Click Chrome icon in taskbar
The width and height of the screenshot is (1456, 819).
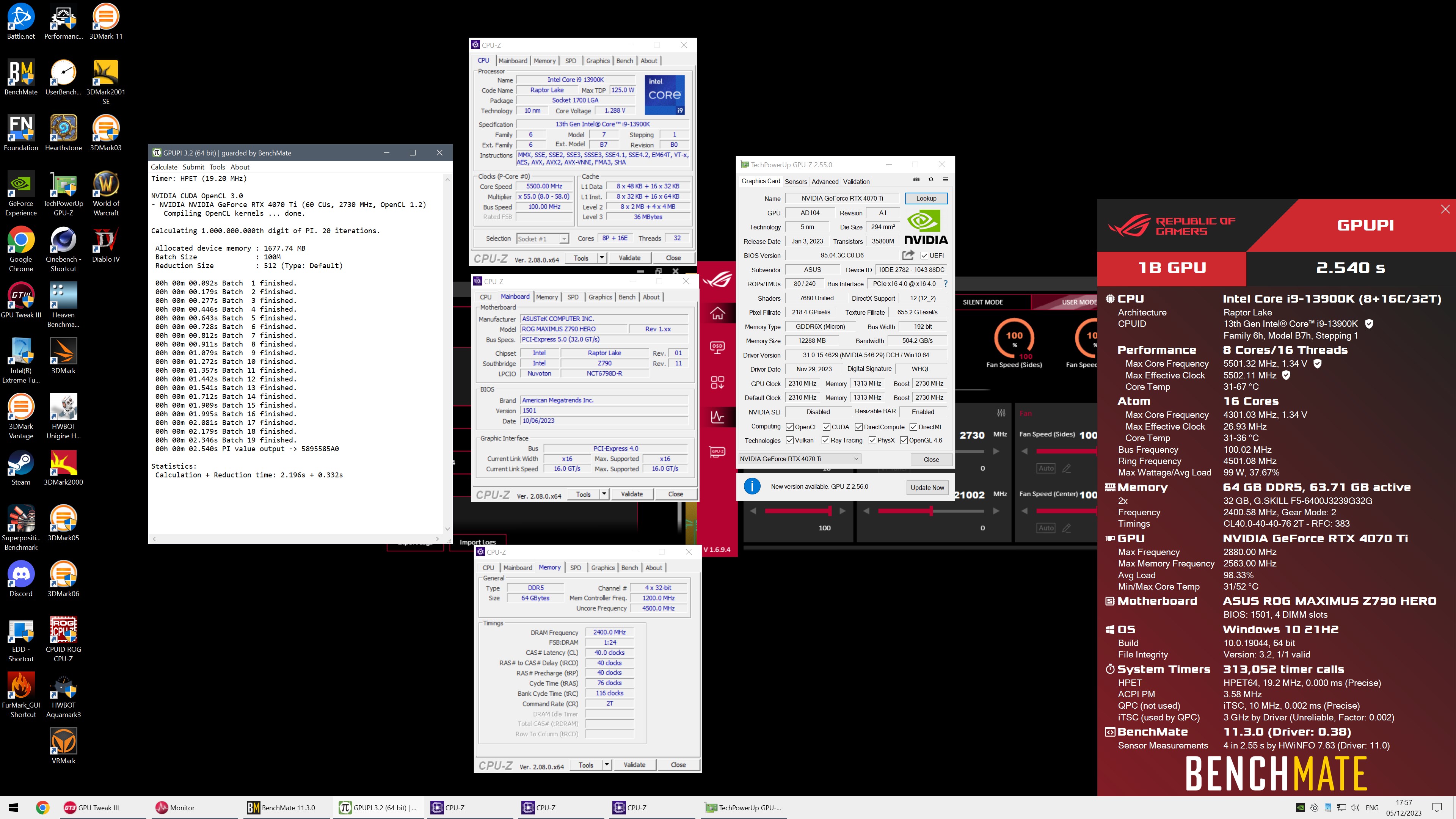(x=42, y=808)
